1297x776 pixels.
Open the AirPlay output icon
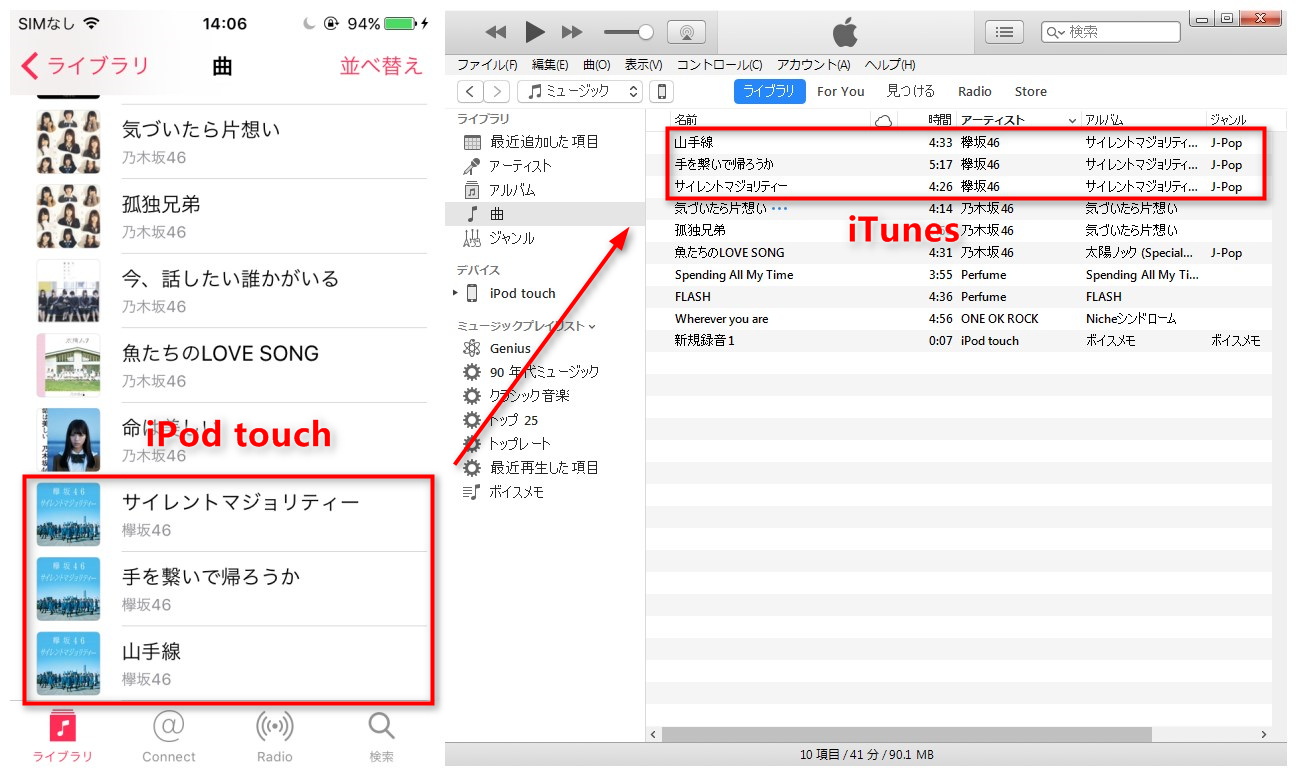coord(686,32)
